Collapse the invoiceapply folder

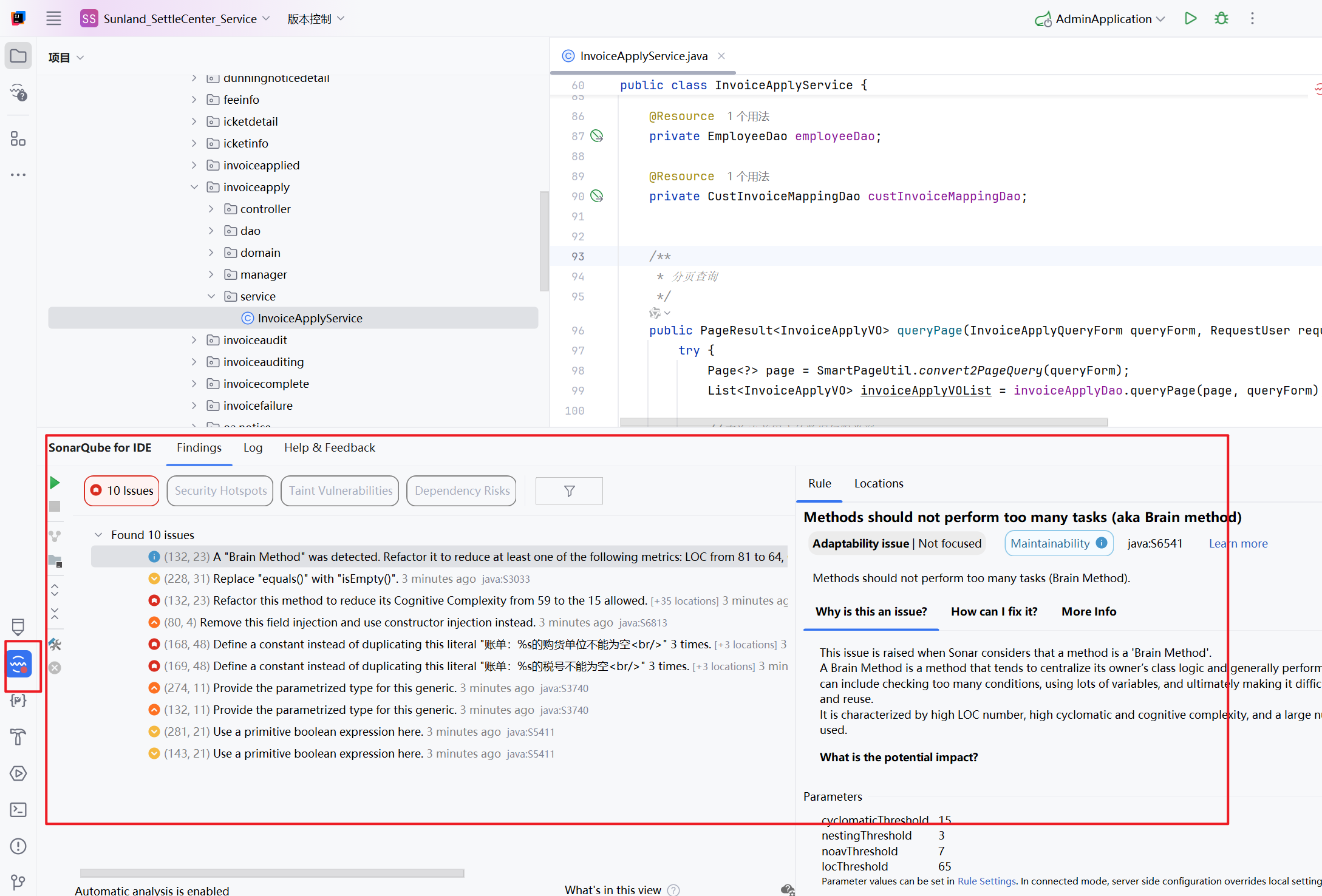pos(194,187)
